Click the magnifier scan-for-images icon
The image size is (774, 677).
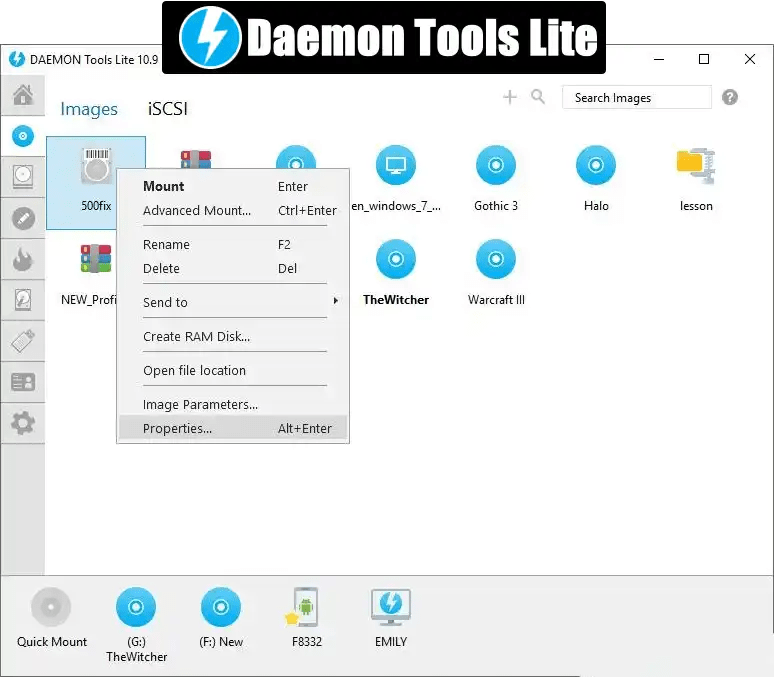coord(538,97)
